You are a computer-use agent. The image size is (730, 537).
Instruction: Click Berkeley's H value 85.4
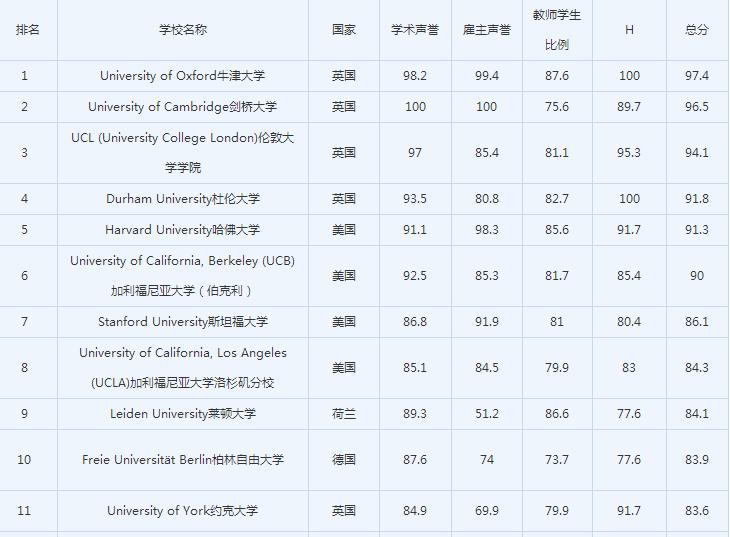(629, 276)
